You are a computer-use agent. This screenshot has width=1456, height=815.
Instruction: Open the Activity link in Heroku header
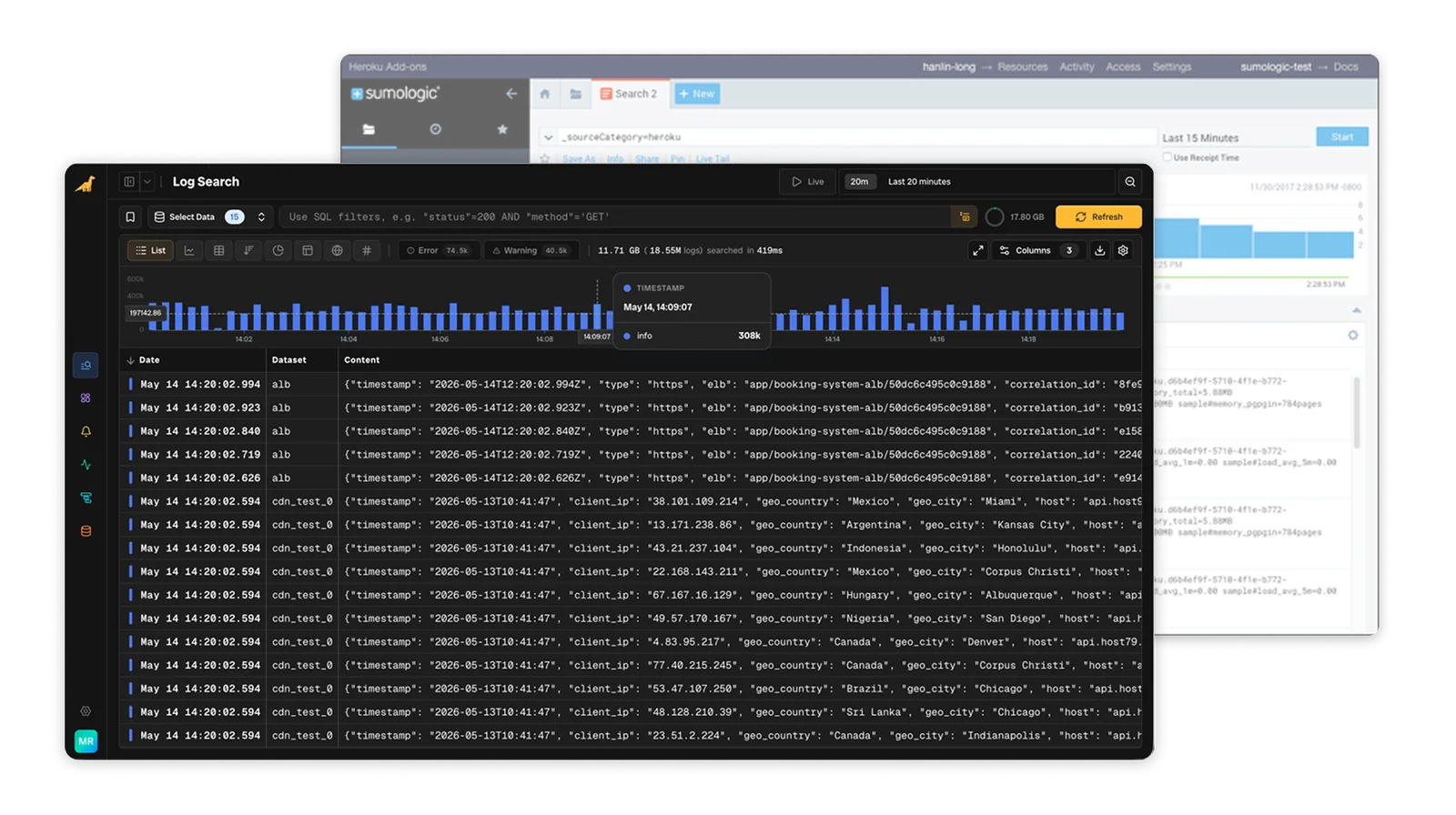[1077, 67]
